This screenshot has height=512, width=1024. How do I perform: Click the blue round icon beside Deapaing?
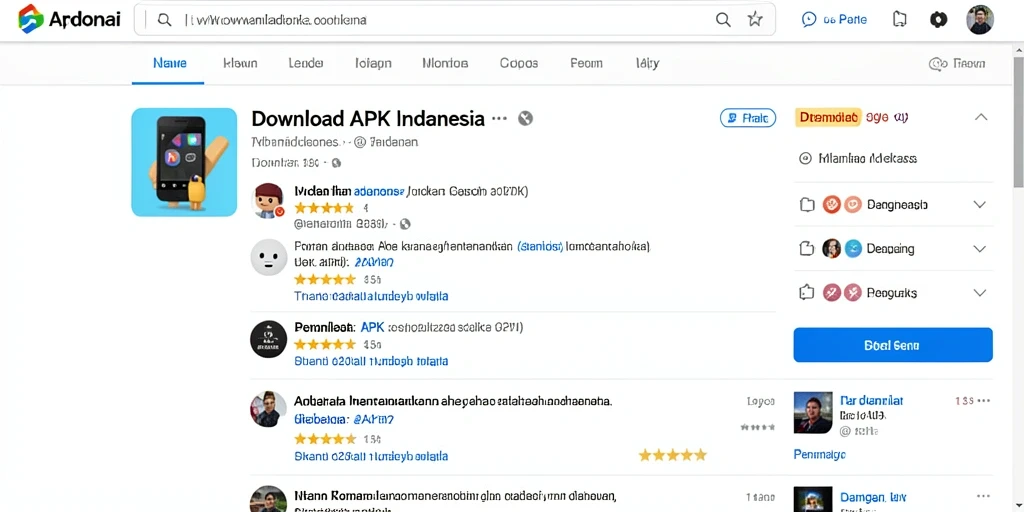854,248
